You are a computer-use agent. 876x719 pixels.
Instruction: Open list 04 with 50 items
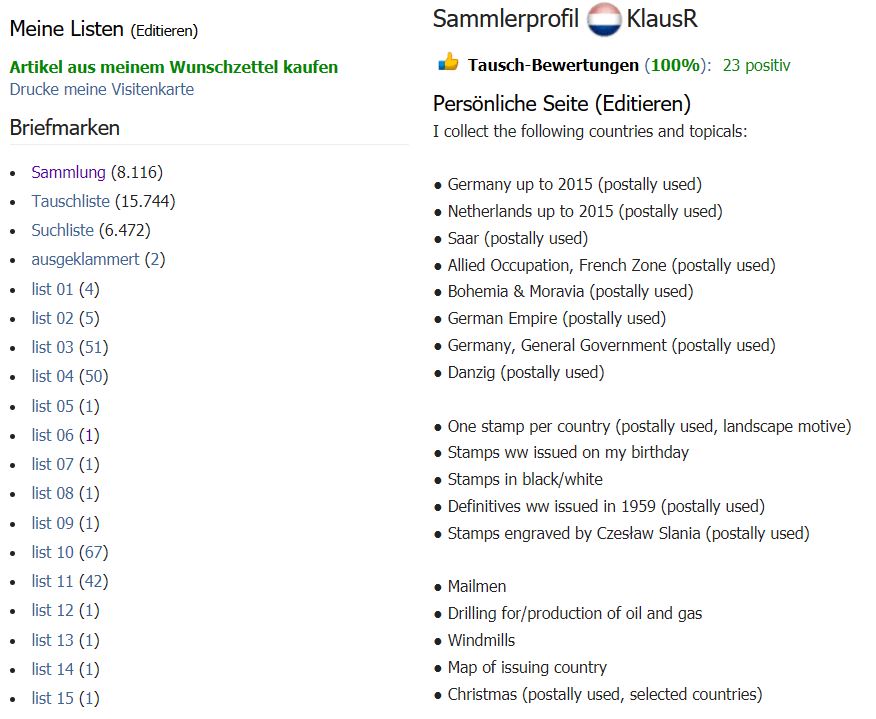coord(53,377)
